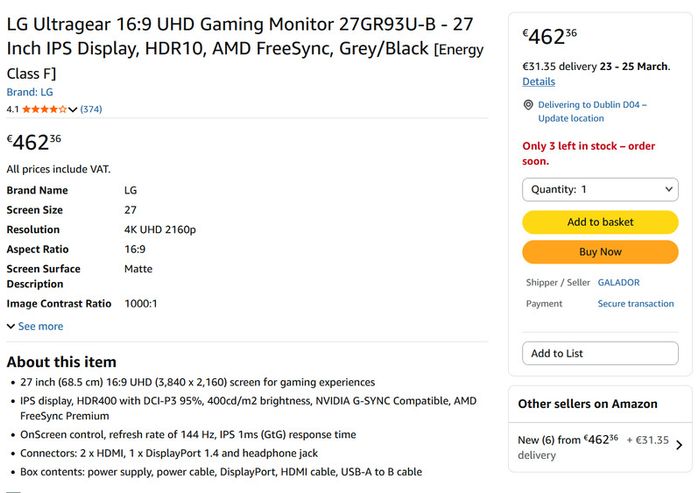Open the Other sellers arrow chevron
Viewport: 700px width, 493px height.
click(x=679, y=445)
